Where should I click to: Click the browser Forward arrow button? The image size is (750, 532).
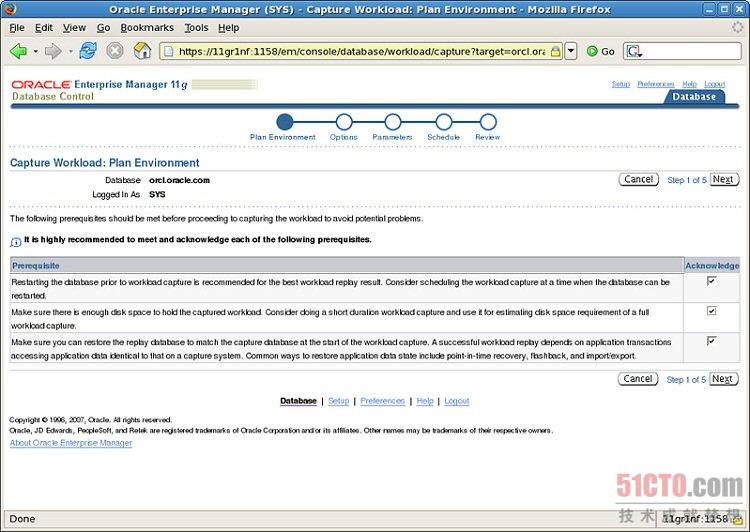click(x=53, y=51)
